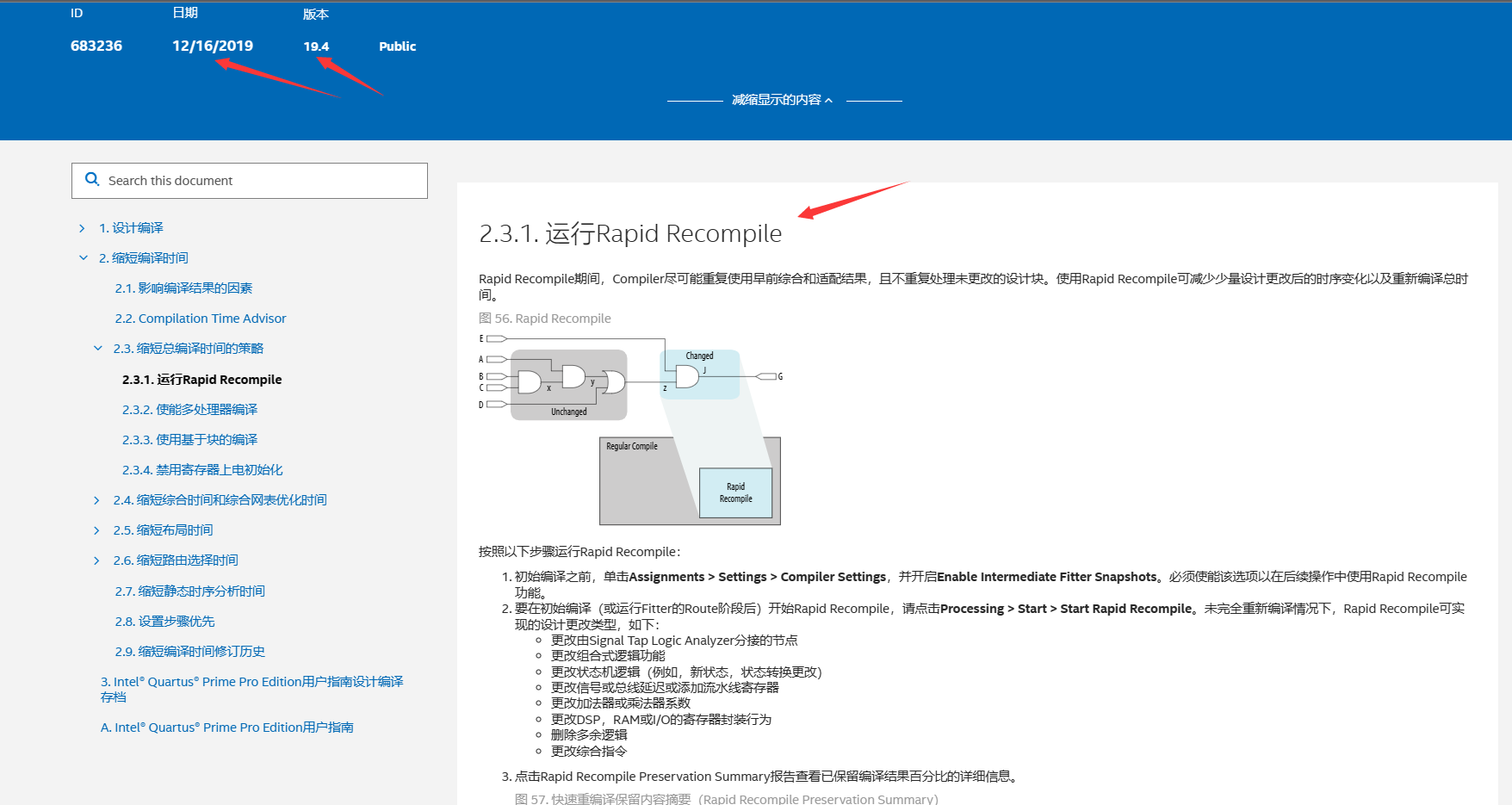Focus the Search this document field
The width and height of the screenshot is (1512, 805).
[x=250, y=181]
